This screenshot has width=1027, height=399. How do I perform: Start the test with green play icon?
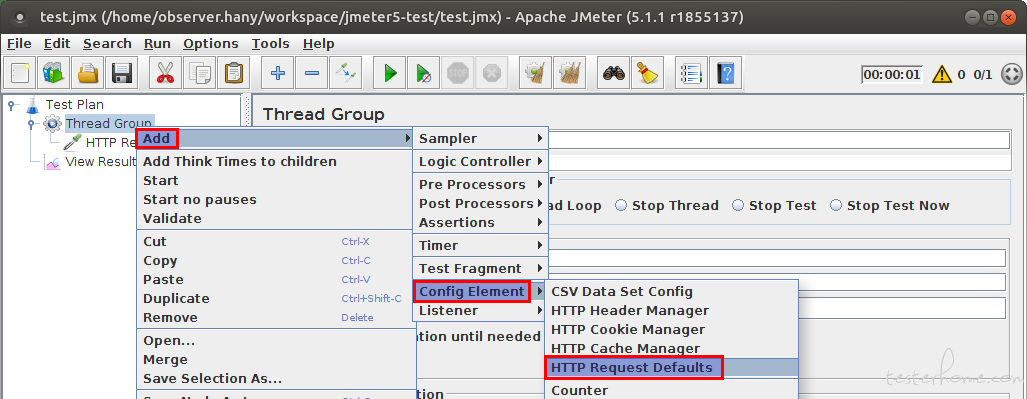[x=390, y=73]
